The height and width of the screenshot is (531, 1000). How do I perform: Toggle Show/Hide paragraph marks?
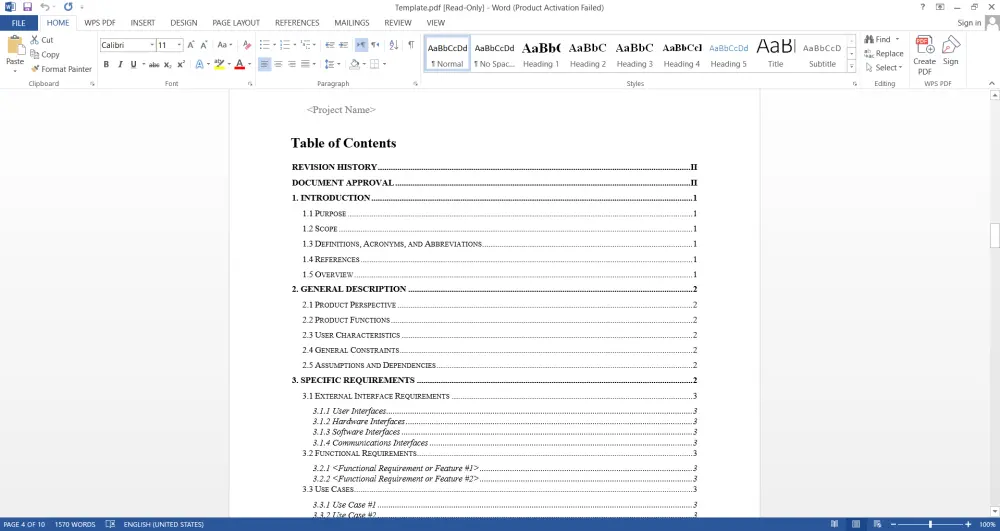[411, 45]
